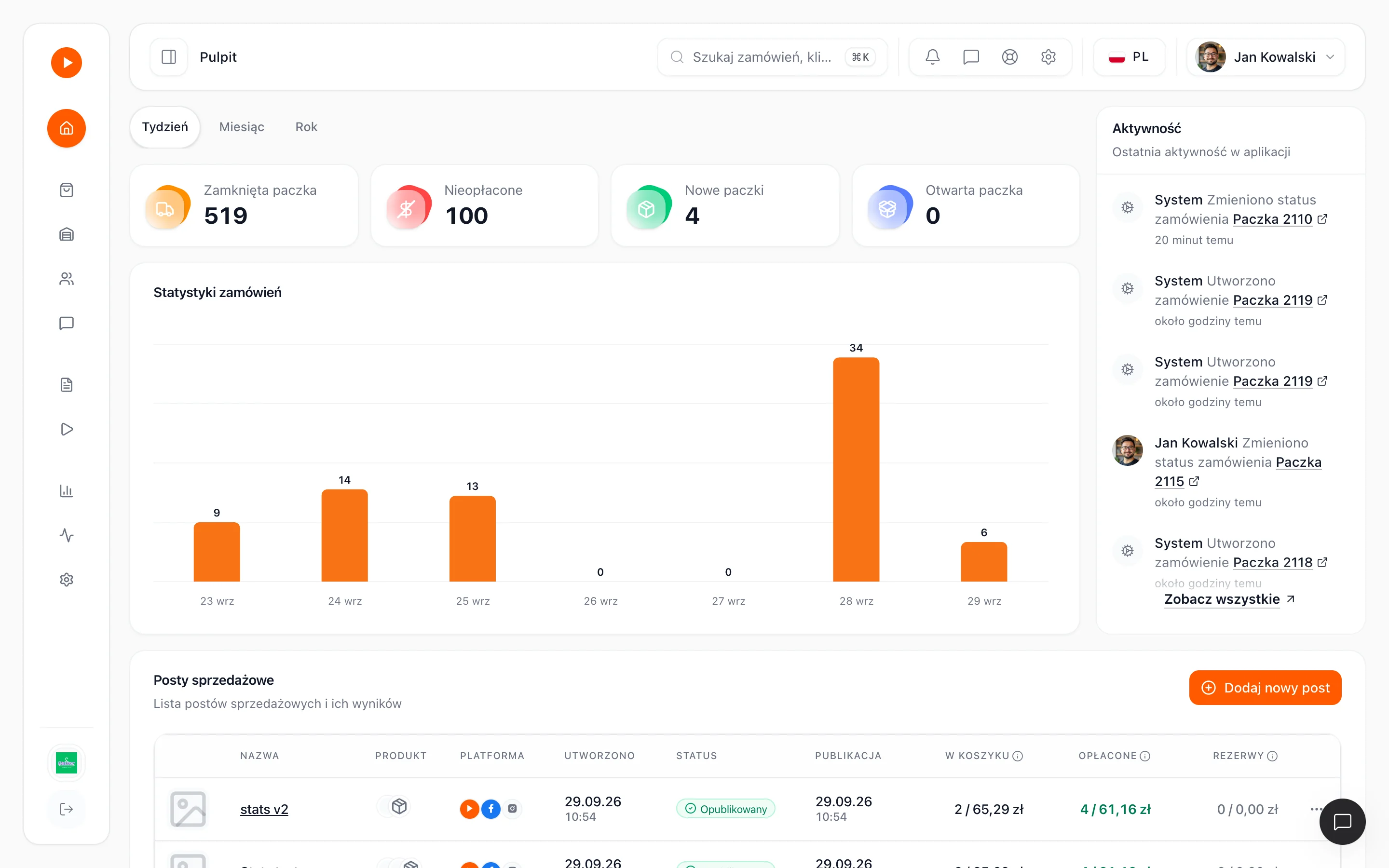Click the Facebook platform icon in stats v2 row

click(x=491, y=809)
